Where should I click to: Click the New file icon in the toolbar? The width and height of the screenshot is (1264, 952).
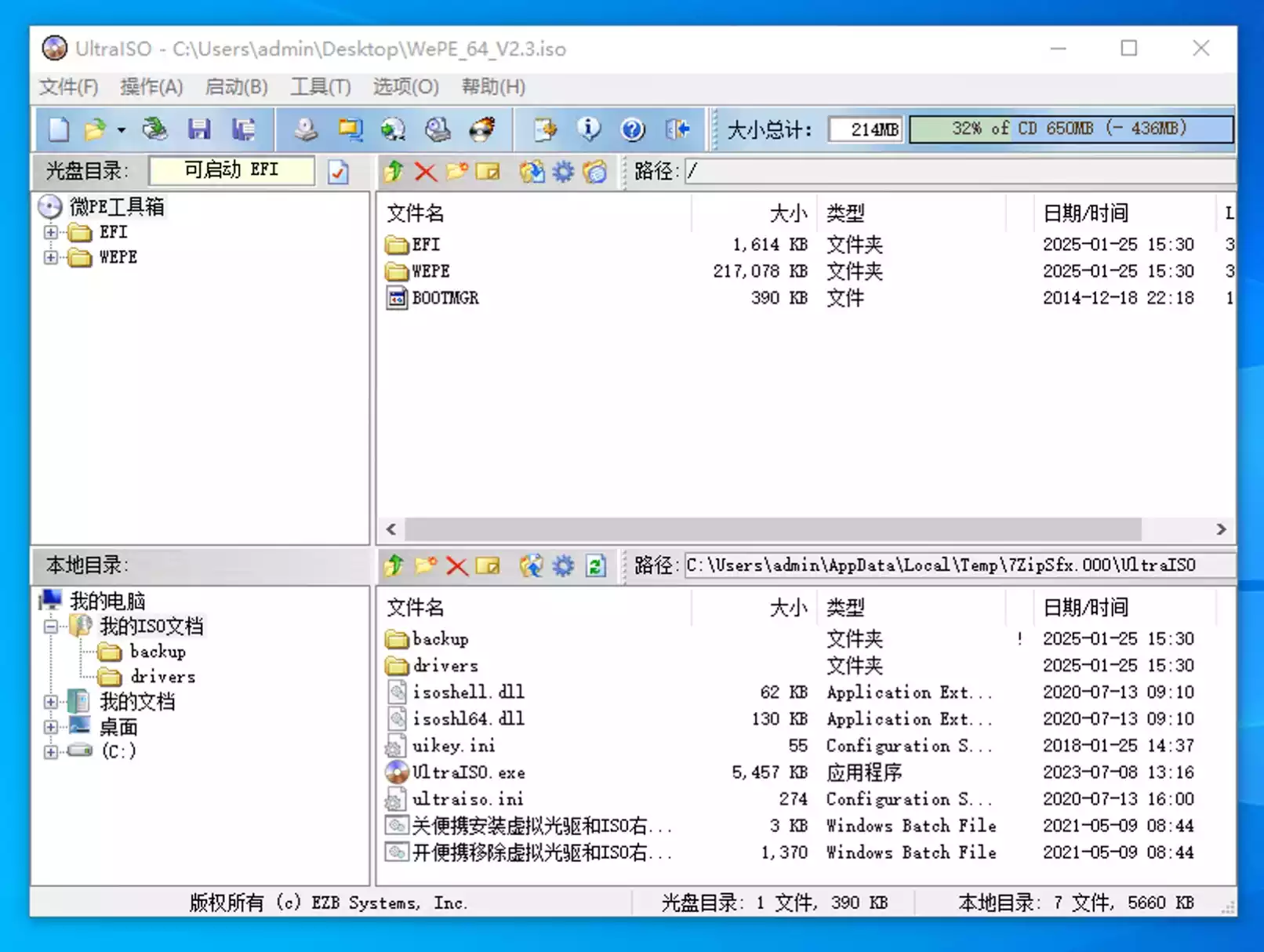(x=59, y=129)
